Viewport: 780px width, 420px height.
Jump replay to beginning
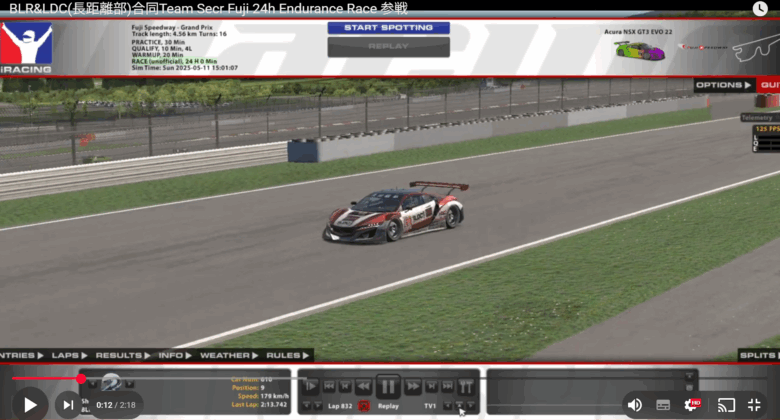(329, 386)
